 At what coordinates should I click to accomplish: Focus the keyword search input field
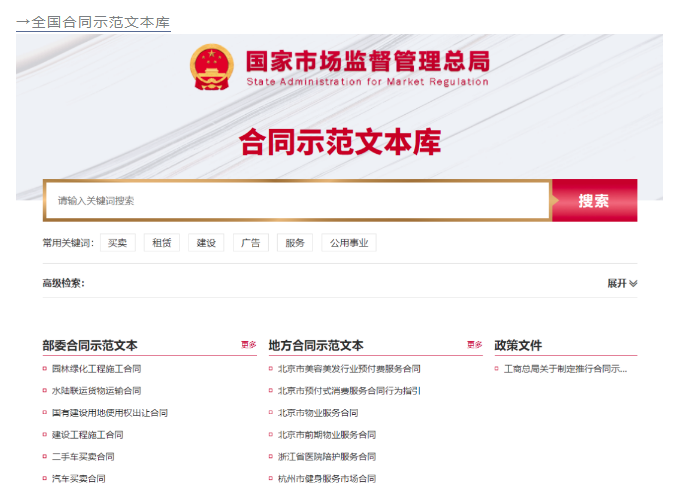pyautogui.click(x=297, y=201)
